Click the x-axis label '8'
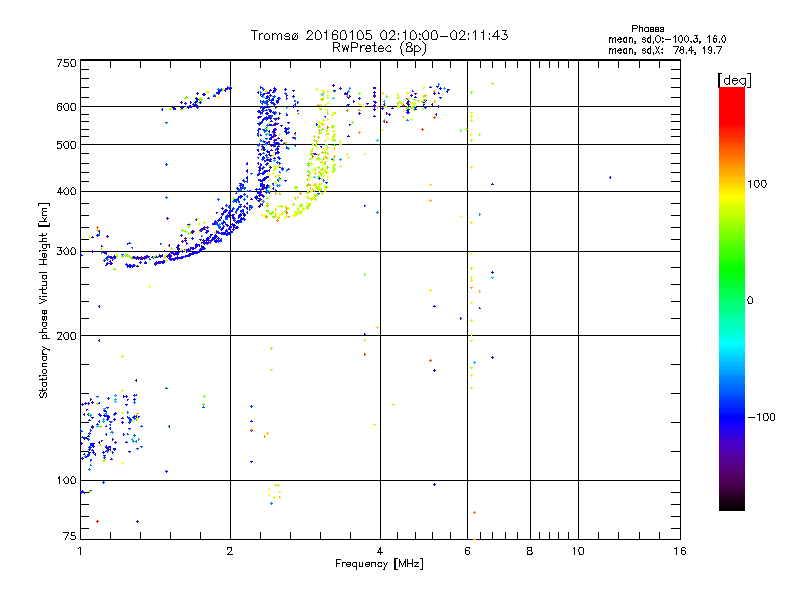Image resolution: width=800 pixels, height=600 pixels. point(530,551)
